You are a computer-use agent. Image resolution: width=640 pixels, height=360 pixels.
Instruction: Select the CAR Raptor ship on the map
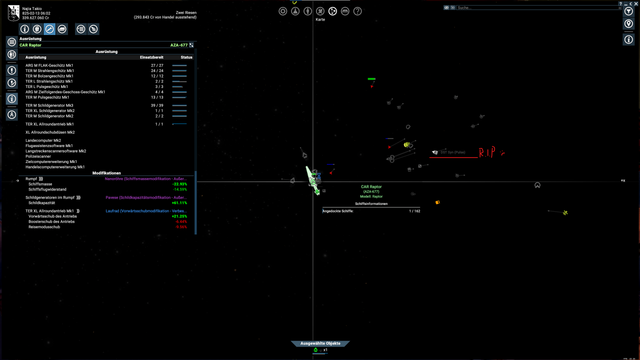pyautogui.click(x=313, y=180)
